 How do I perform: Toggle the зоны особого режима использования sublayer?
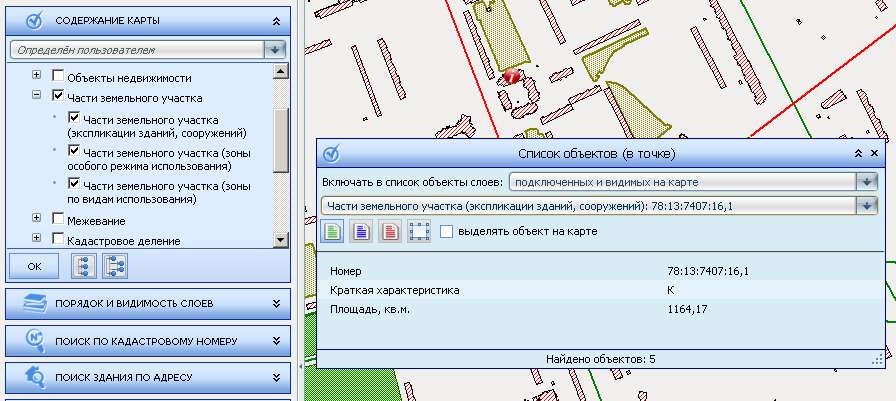coord(74,151)
